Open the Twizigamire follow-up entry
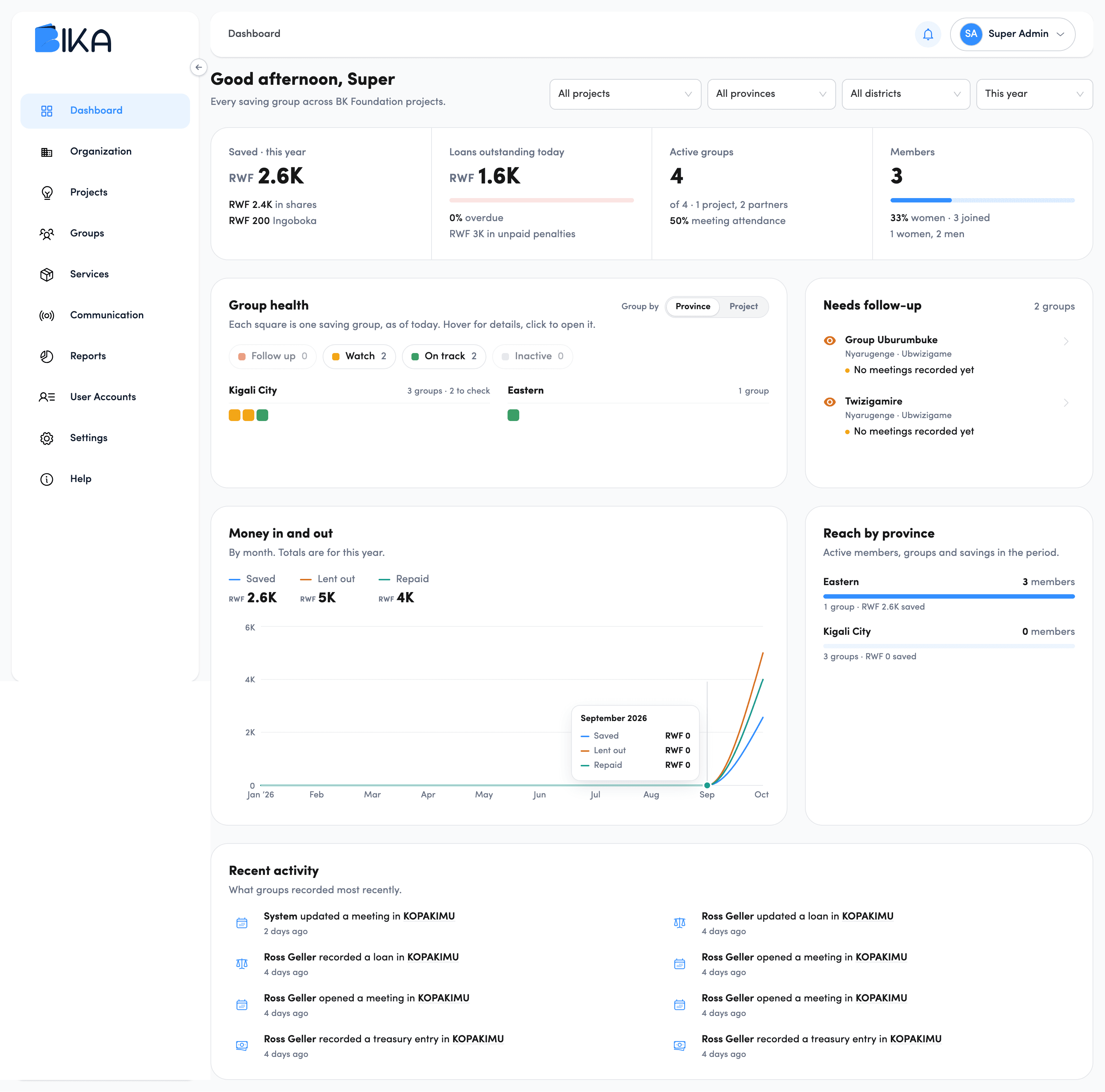The width and height of the screenshot is (1105, 1092). pyautogui.click(x=948, y=416)
